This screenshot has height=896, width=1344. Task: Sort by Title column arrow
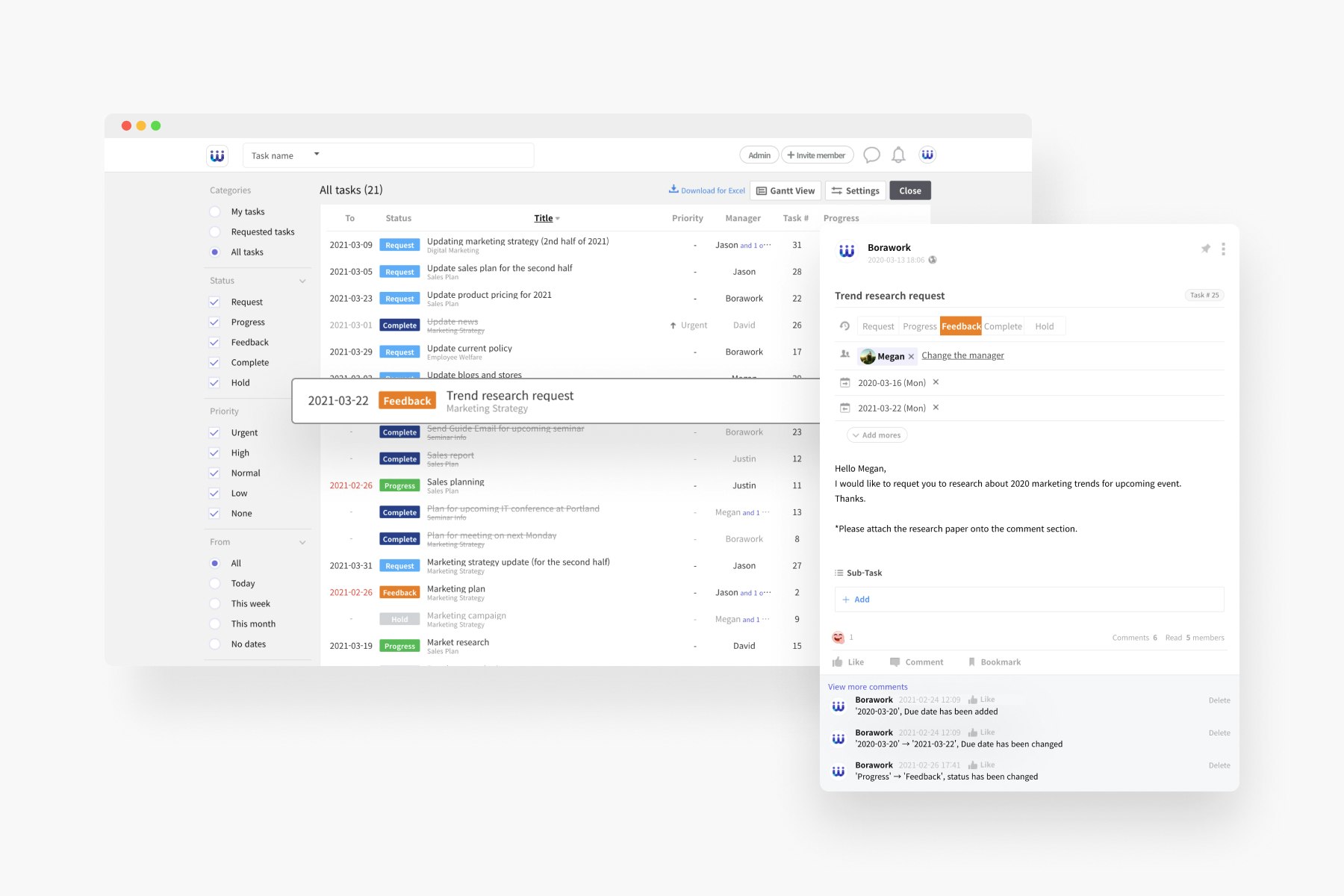pos(558,219)
